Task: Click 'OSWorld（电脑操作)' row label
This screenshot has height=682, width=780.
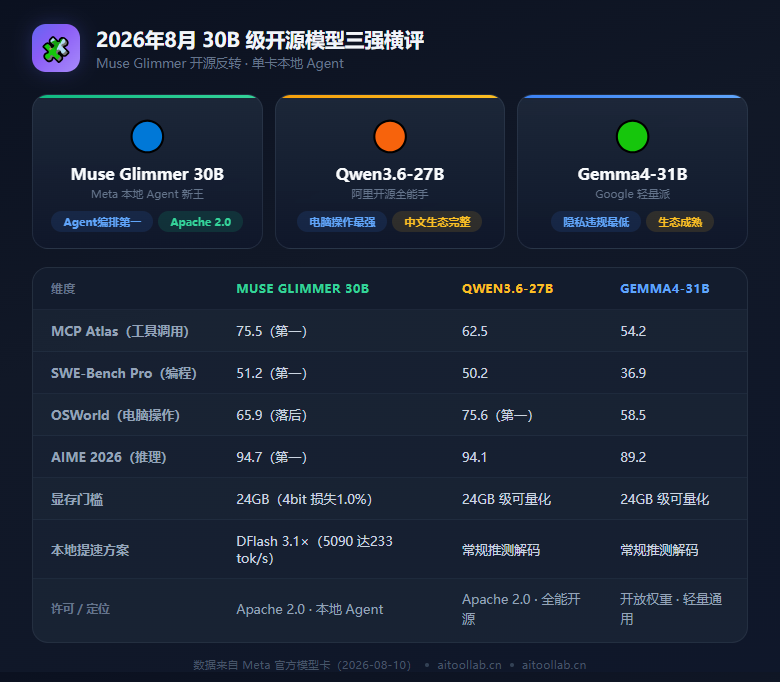Action: pos(115,415)
